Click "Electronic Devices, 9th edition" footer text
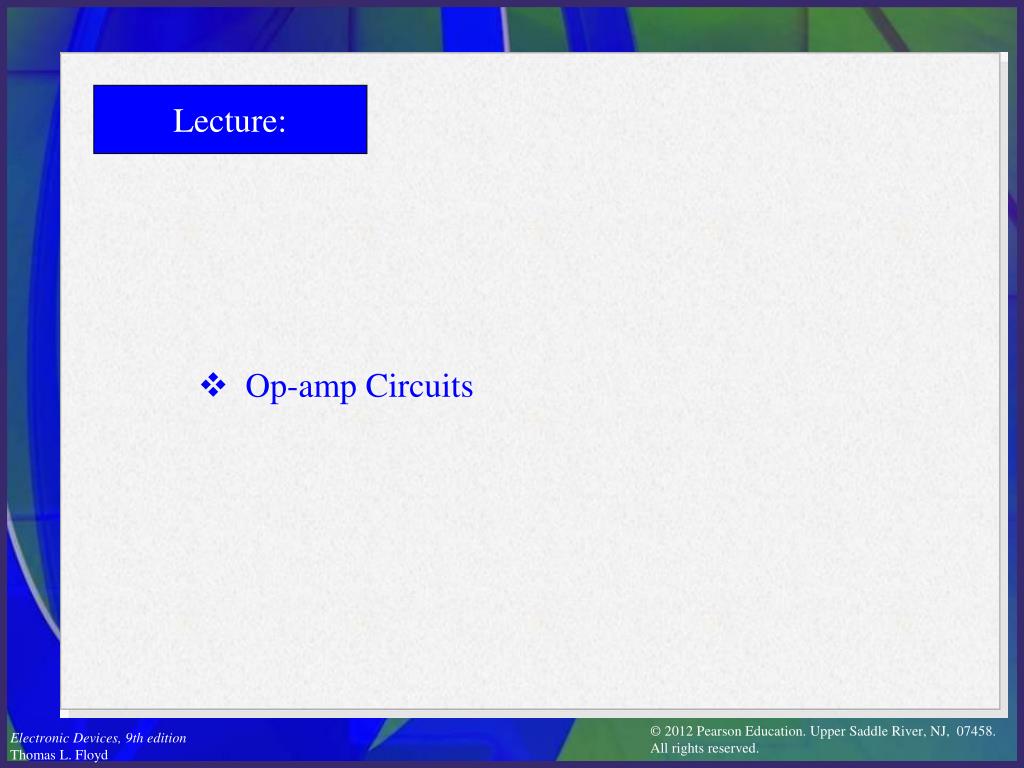The width and height of the screenshot is (1024, 768). [x=98, y=738]
